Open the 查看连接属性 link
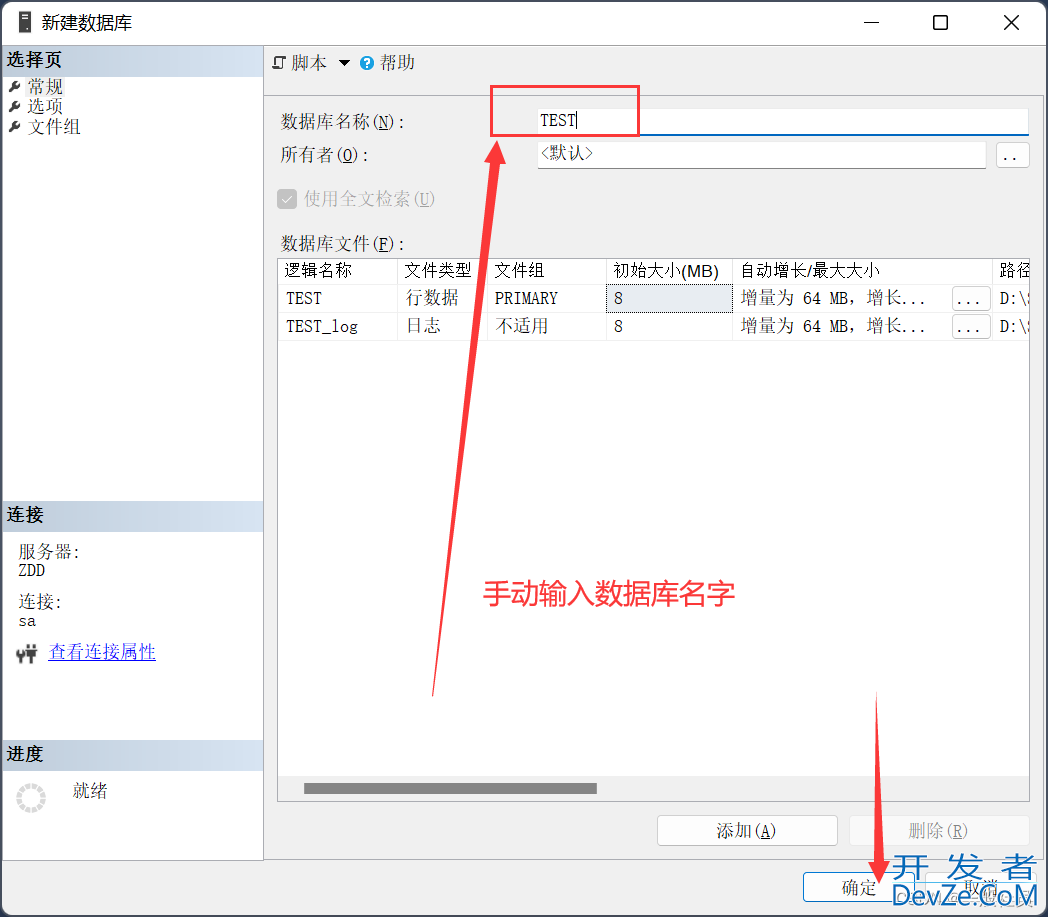 [x=102, y=652]
